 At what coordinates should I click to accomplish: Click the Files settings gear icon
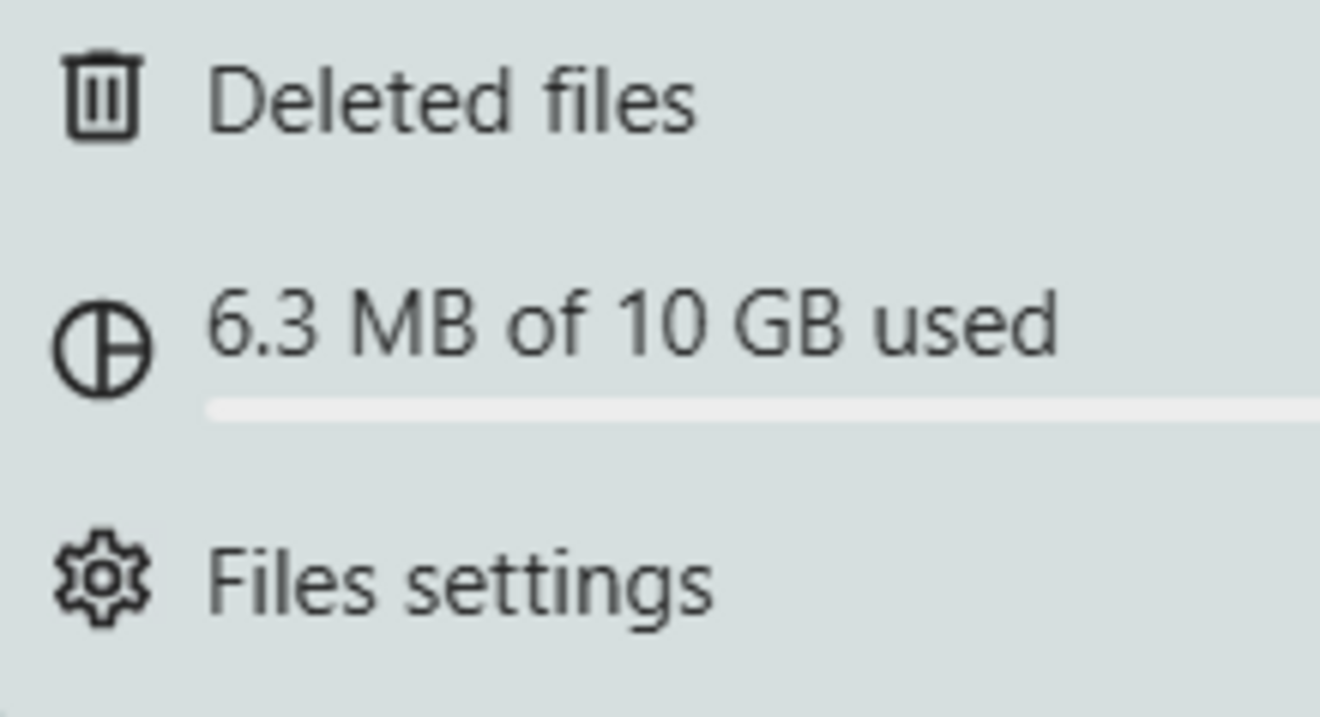(x=102, y=579)
